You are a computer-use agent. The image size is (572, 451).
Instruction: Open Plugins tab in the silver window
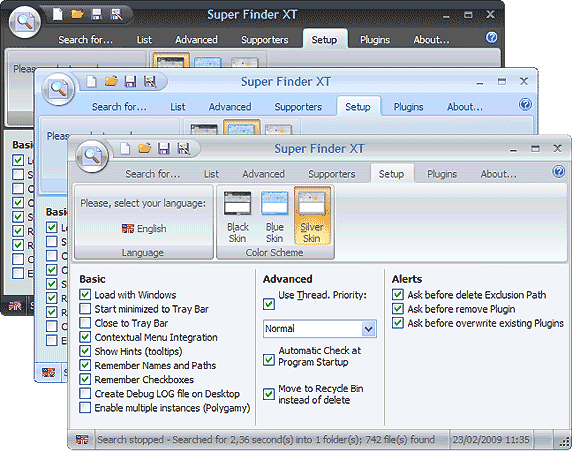click(x=442, y=174)
